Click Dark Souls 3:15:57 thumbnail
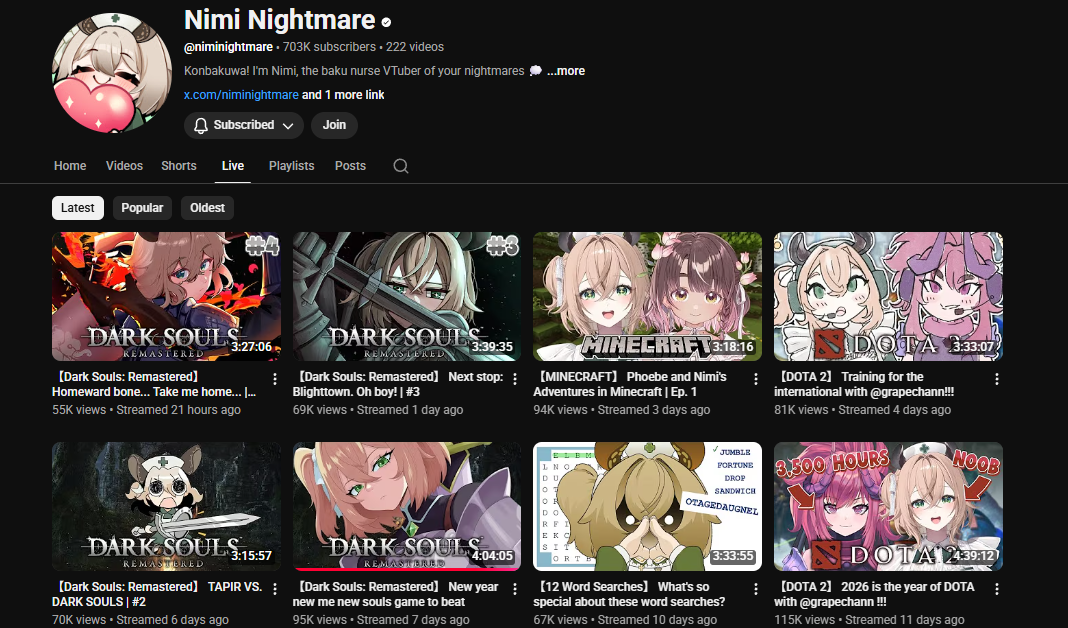The width and height of the screenshot is (1068, 628). click(166, 506)
